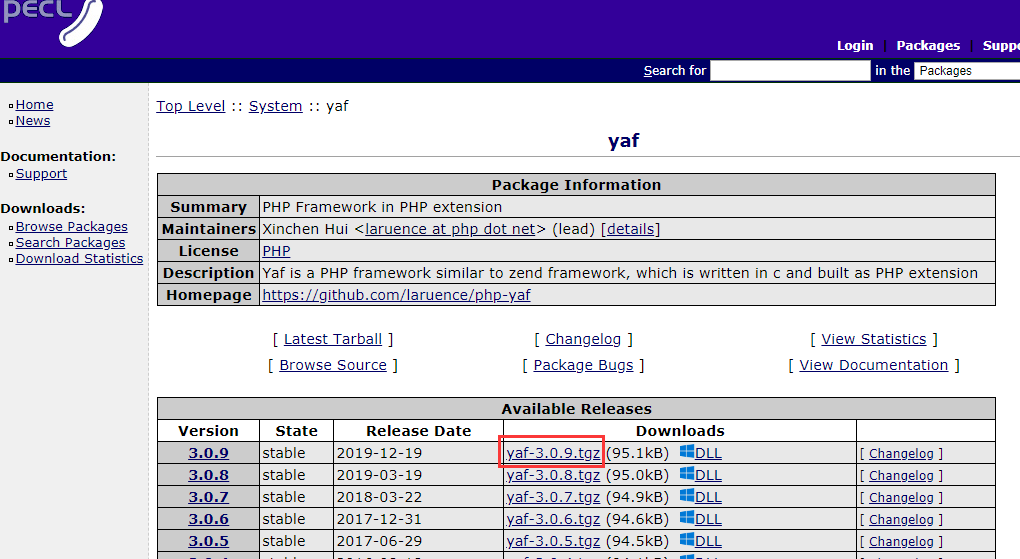Go to Top Level breadcrumb
The width and height of the screenshot is (1020, 559).
[x=191, y=106]
